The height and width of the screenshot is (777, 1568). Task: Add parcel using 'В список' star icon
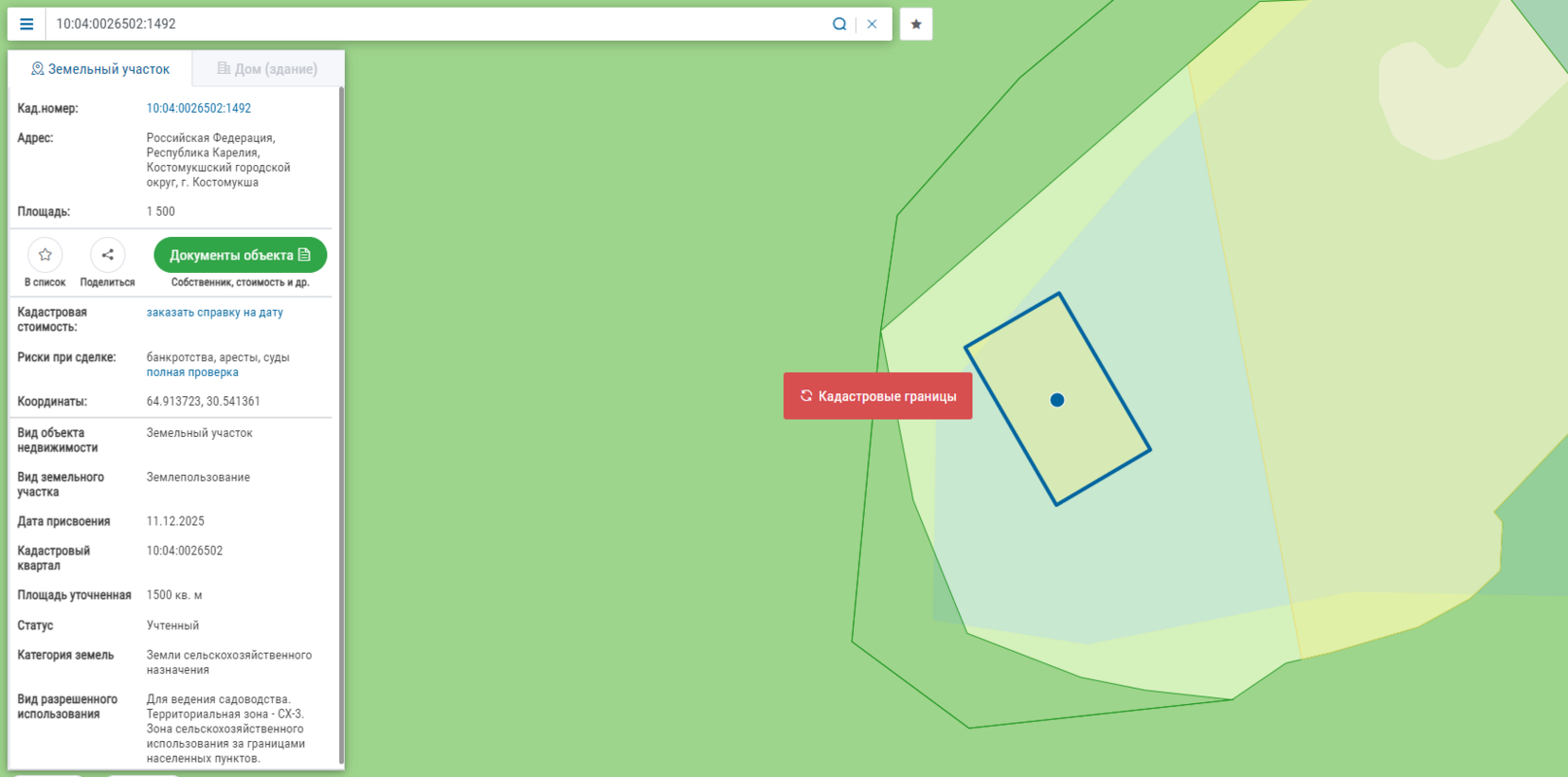pyautogui.click(x=45, y=255)
